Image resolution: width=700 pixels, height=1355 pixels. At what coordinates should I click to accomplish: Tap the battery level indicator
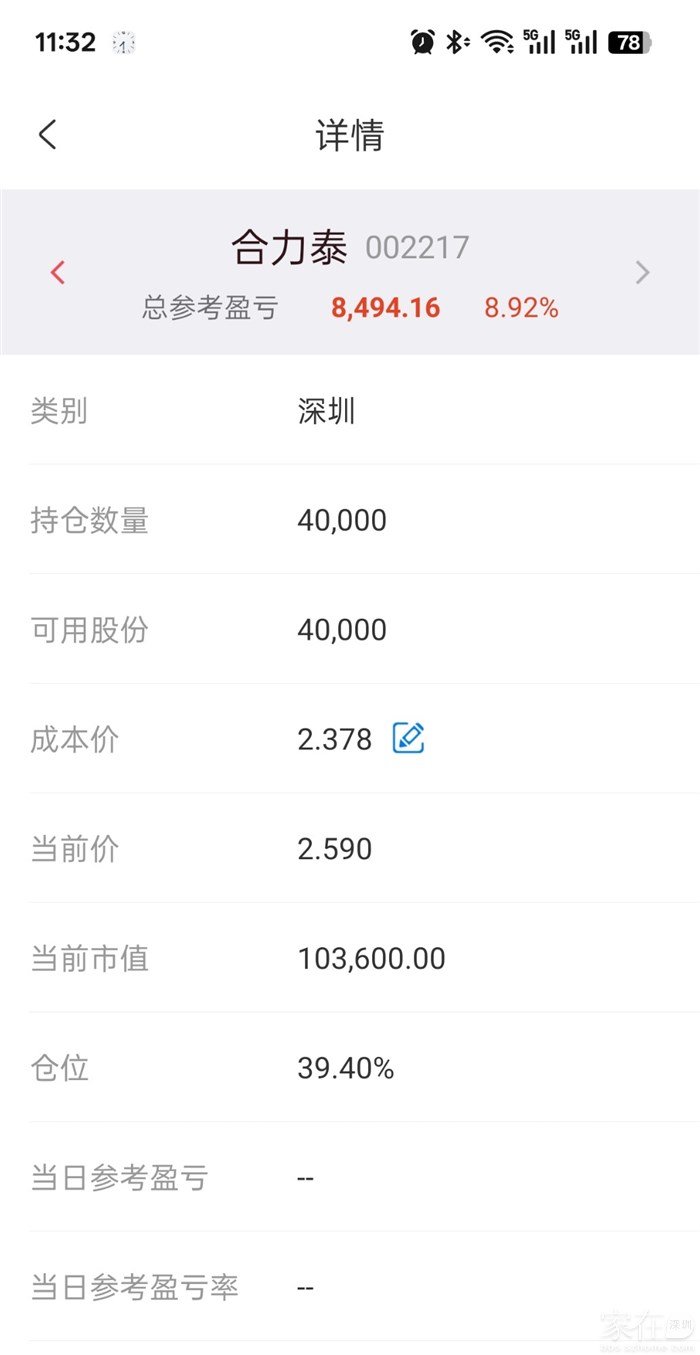point(630,42)
